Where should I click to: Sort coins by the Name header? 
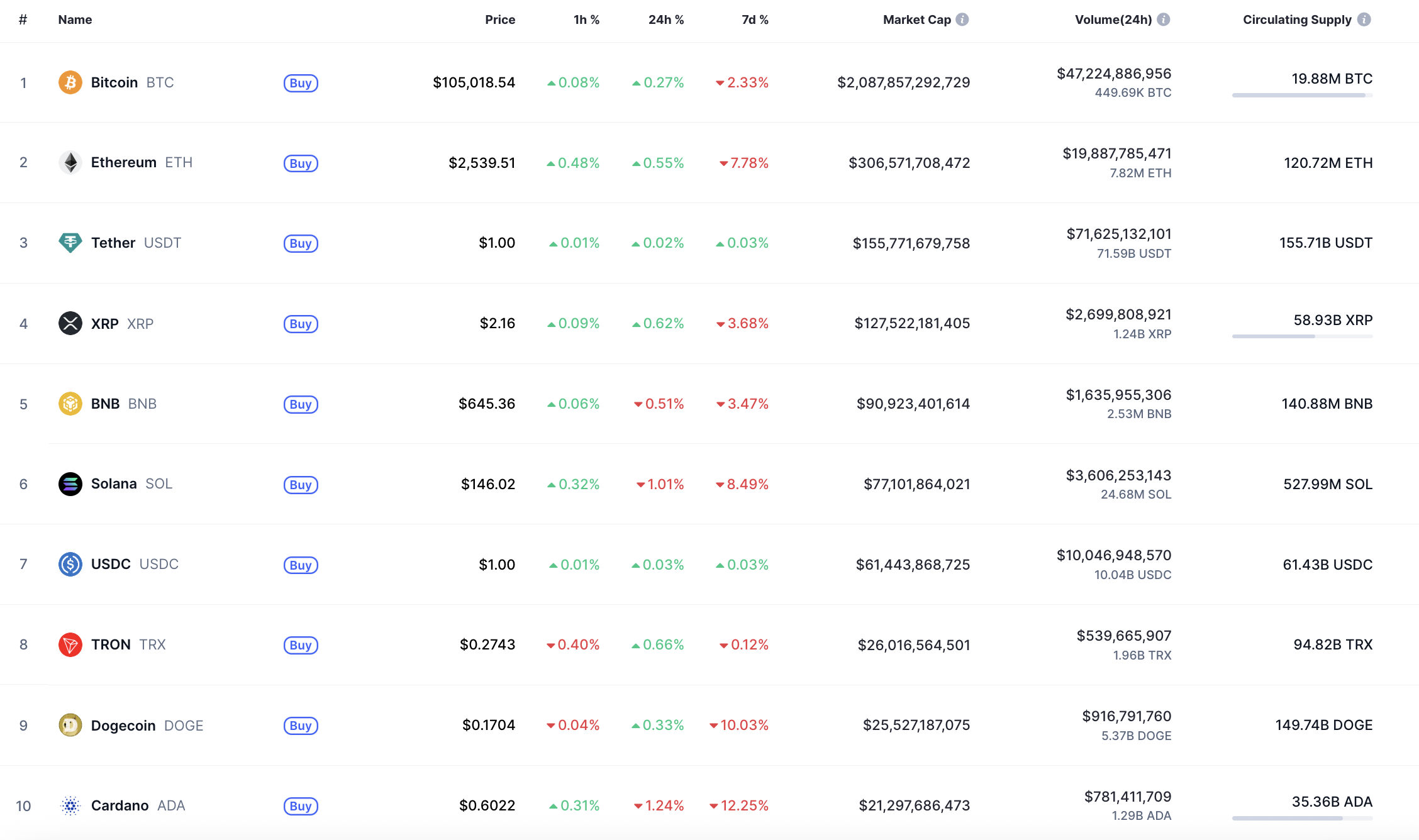coord(75,19)
